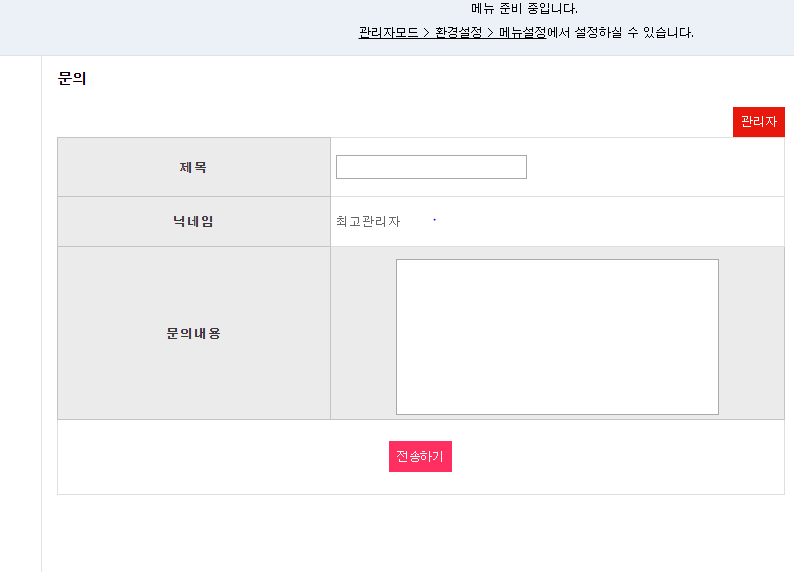Image resolution: width=794 pixels, height=572 pixels.
Task: Click the 에서 설정하실 수 있습니다 text
Action: (620, 33)
